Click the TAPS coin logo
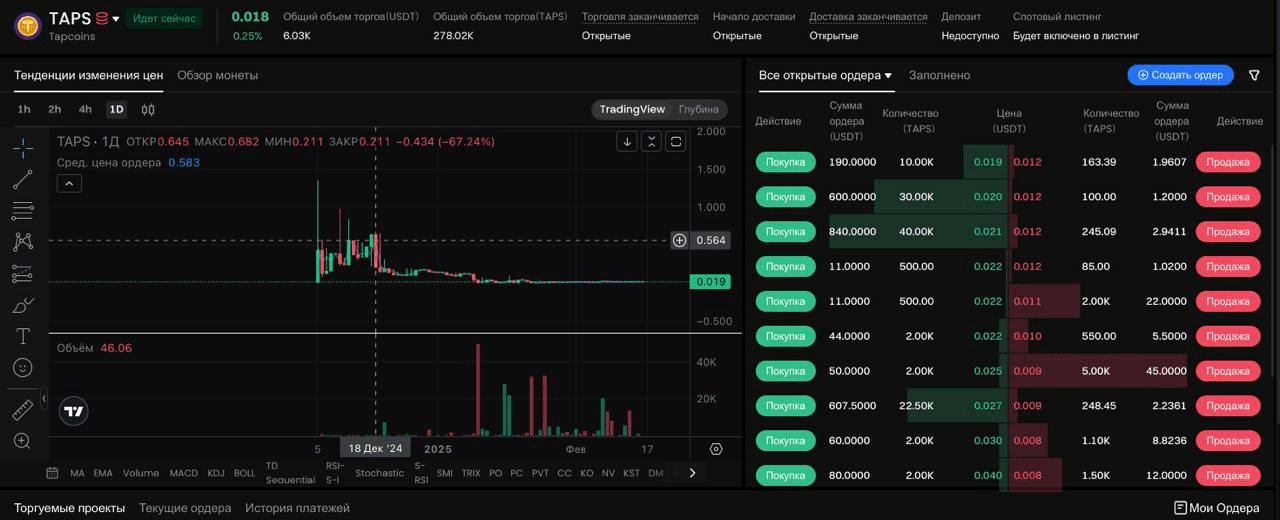The image size is (1280, 520). pyautogui.click(x=27, y=25)
